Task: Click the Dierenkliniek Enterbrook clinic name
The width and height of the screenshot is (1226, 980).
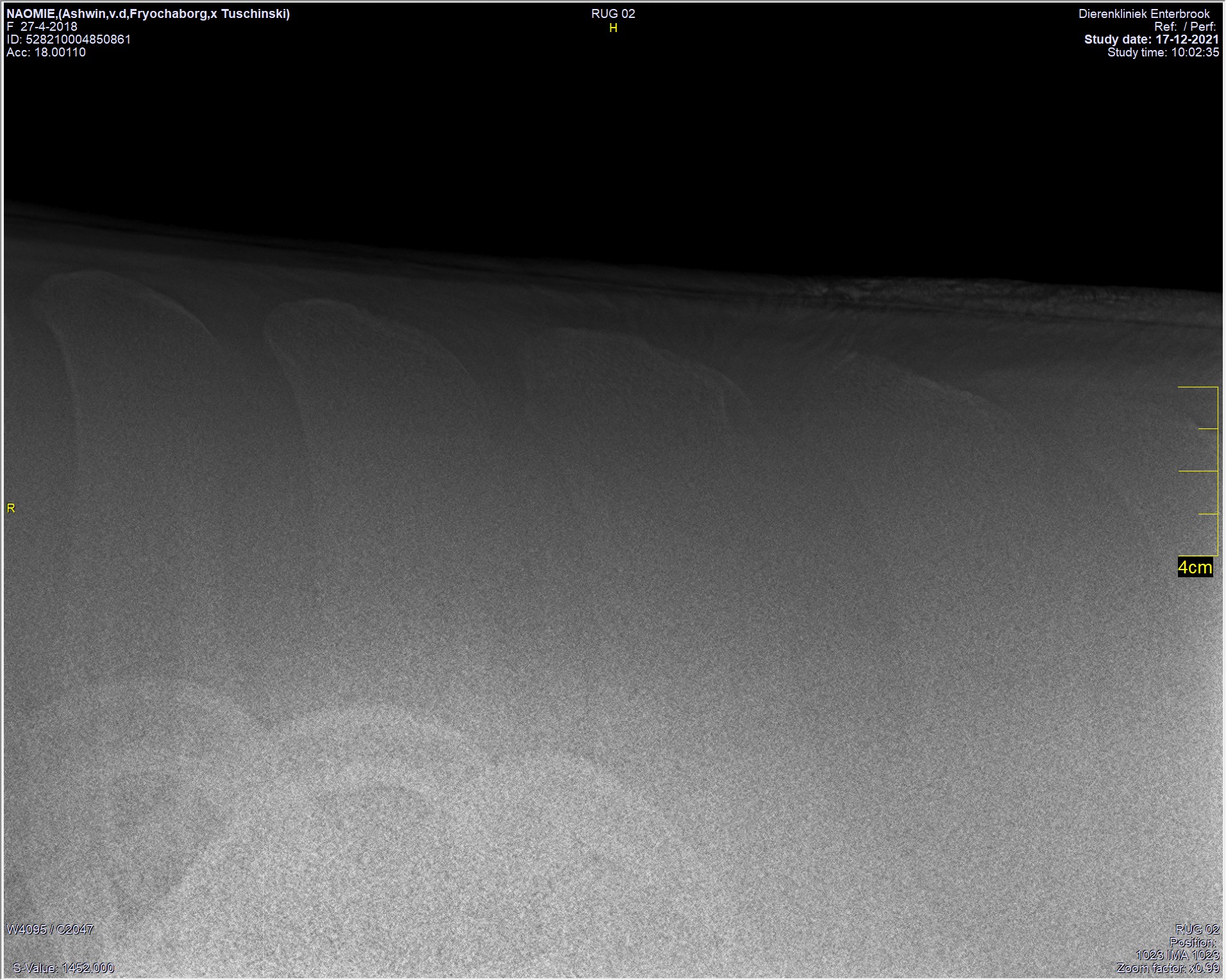Action: pyautogui.click(x=1144, y=13)
